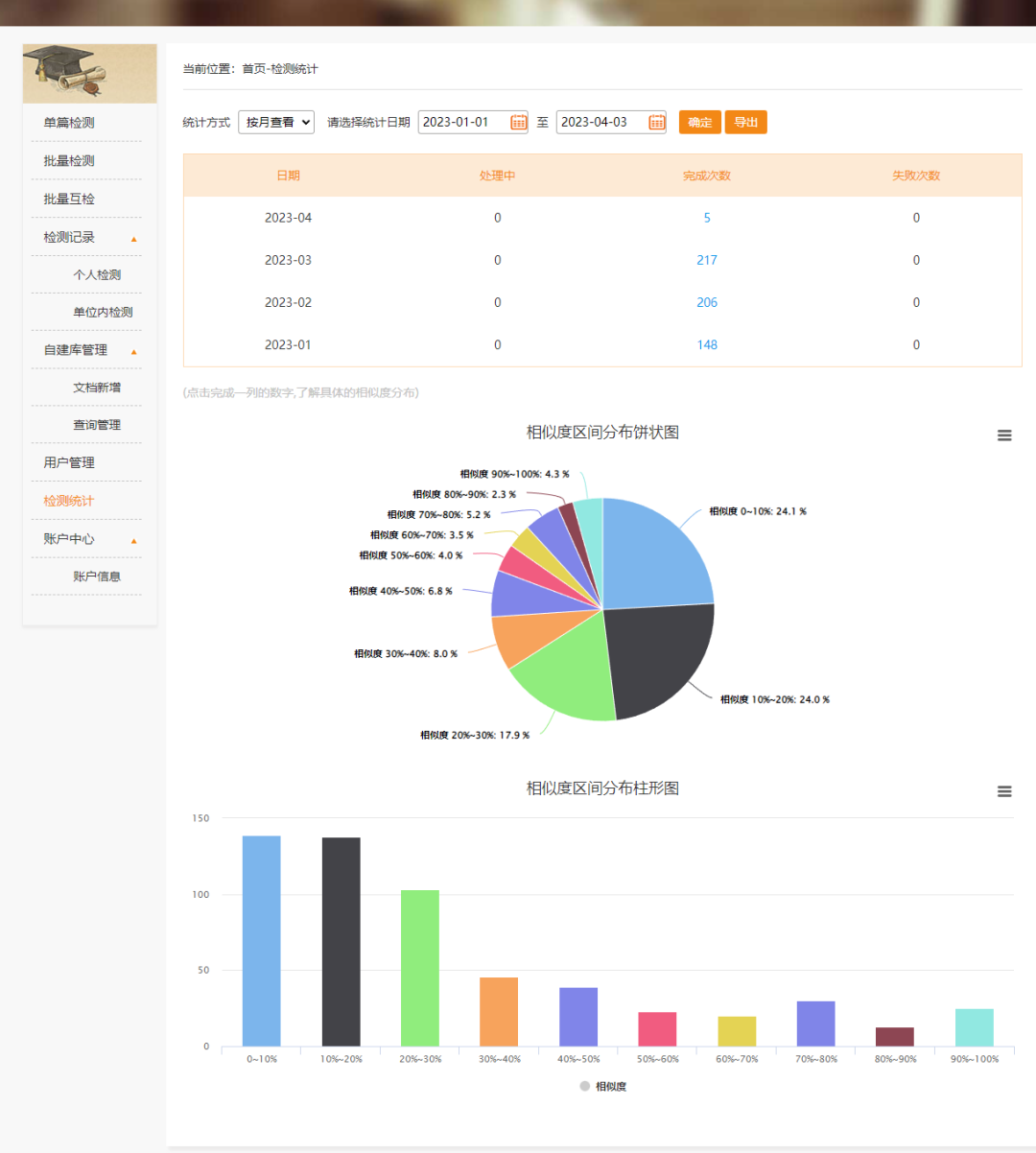The image size is (1036, 1153).
Task: Go to 单篇检测 menu item
Action: coord(69,123)
